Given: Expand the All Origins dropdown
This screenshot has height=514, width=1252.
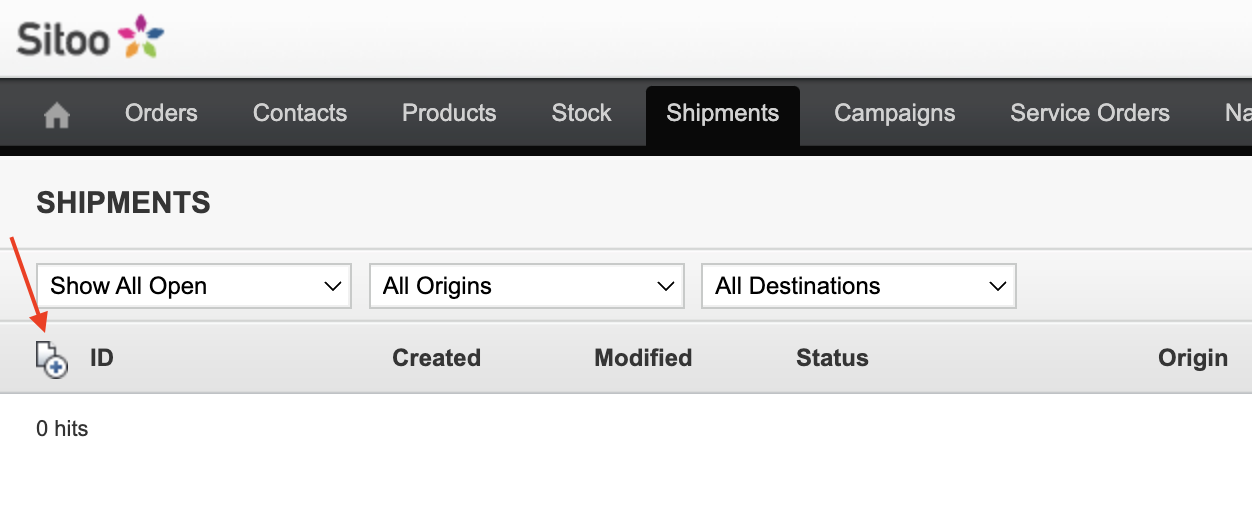Looking at the screenshot, I should [527, 286].
